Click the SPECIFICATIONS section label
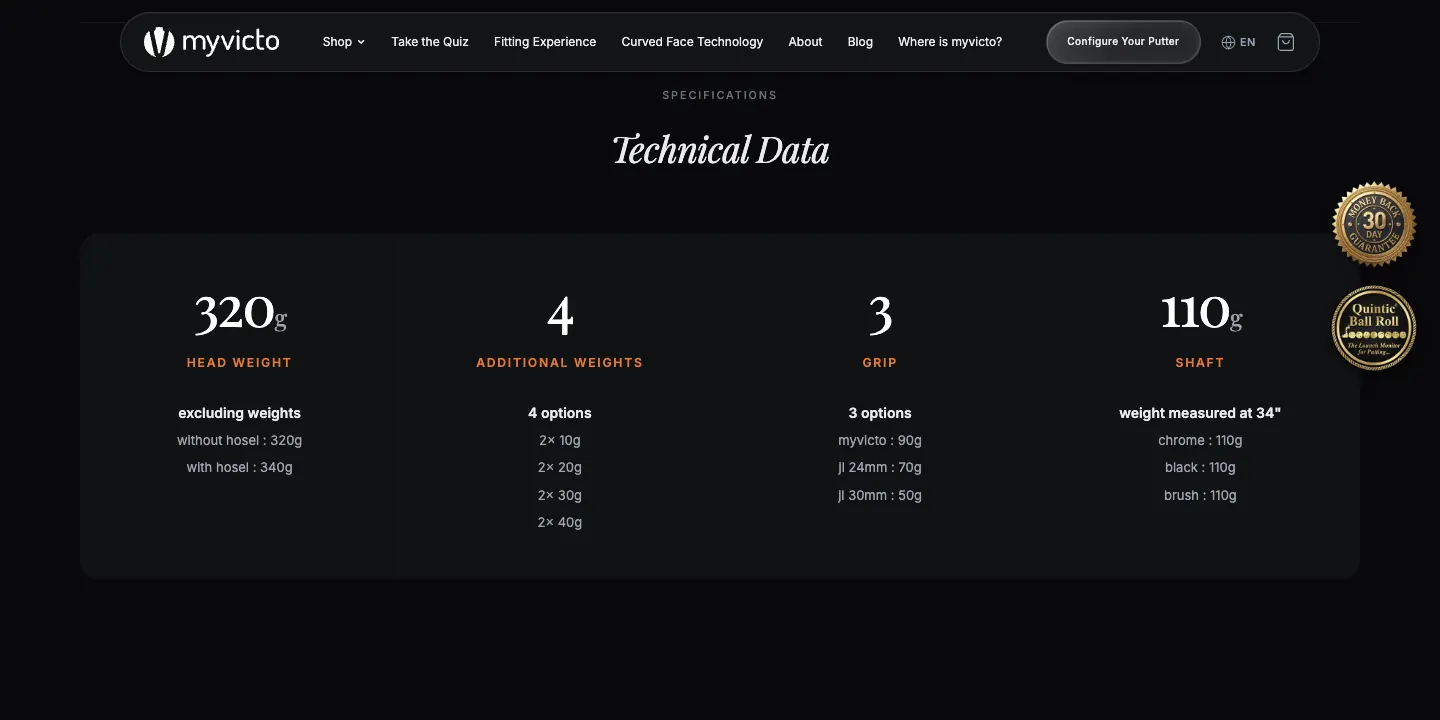 [x=720, y=95]
